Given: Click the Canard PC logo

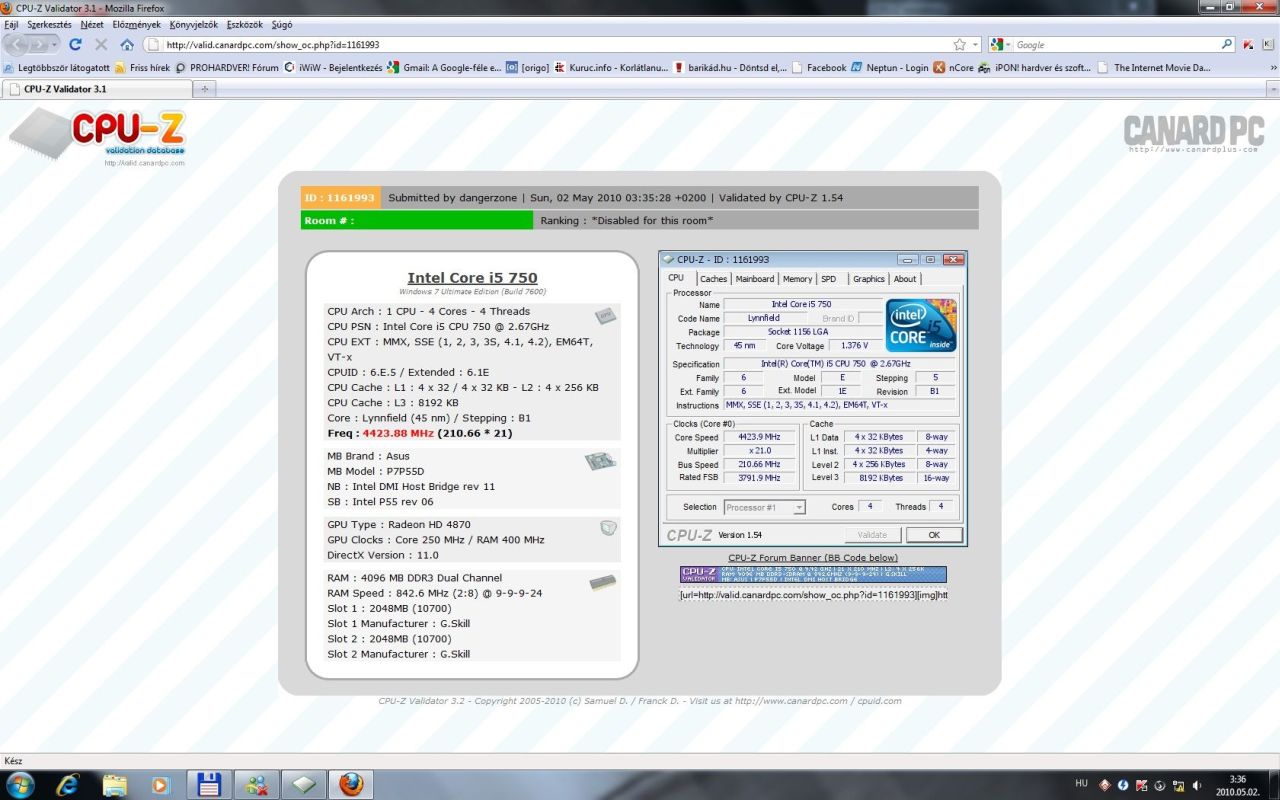Looking at the screenshot, I should (1193, 133).
